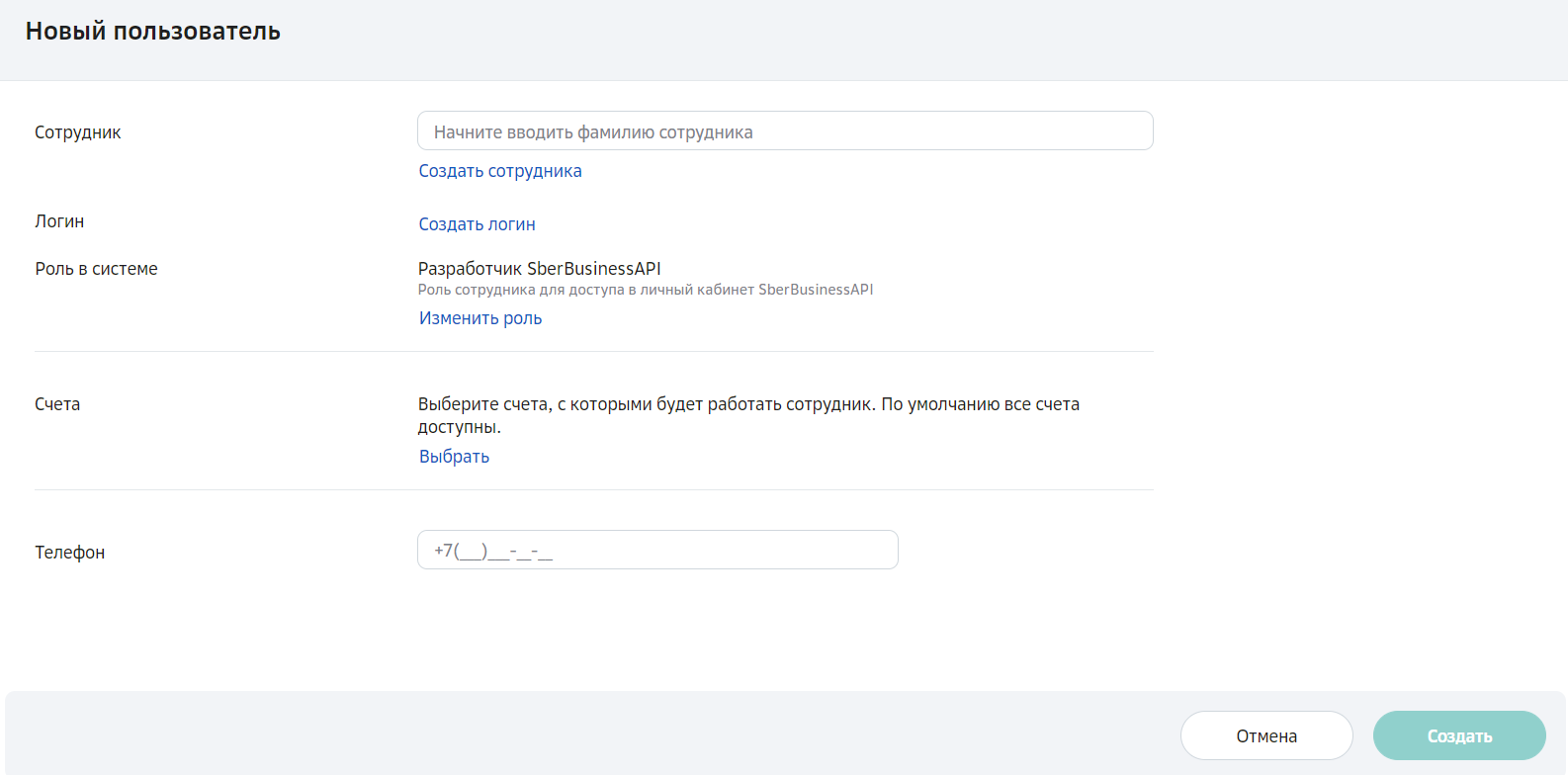Focus the phone number +7 field
The image size is (1568, 775).
[657, 550]
